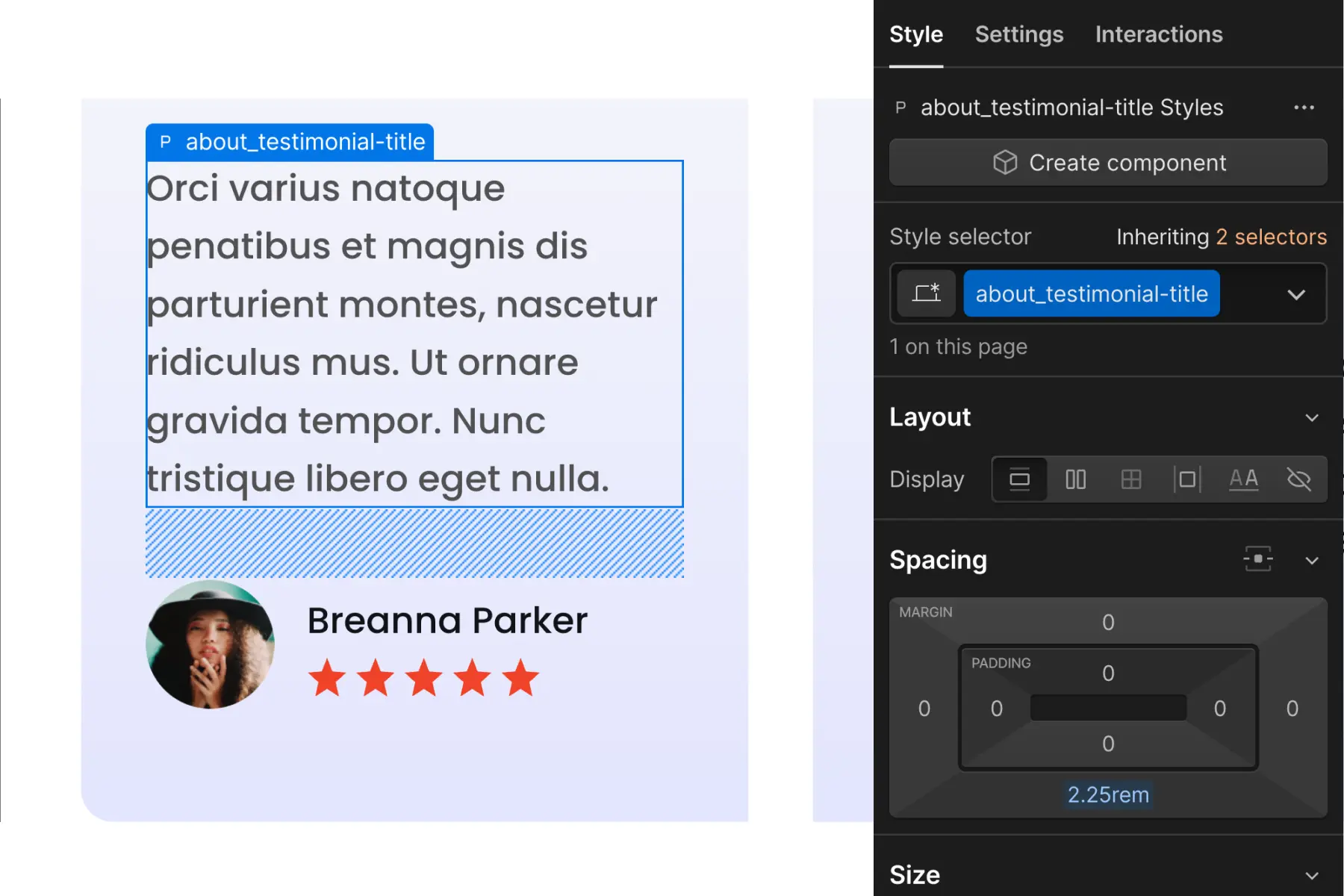Open the styles options ellipsis menu
1344x896 pixels.
[1304, 107]
